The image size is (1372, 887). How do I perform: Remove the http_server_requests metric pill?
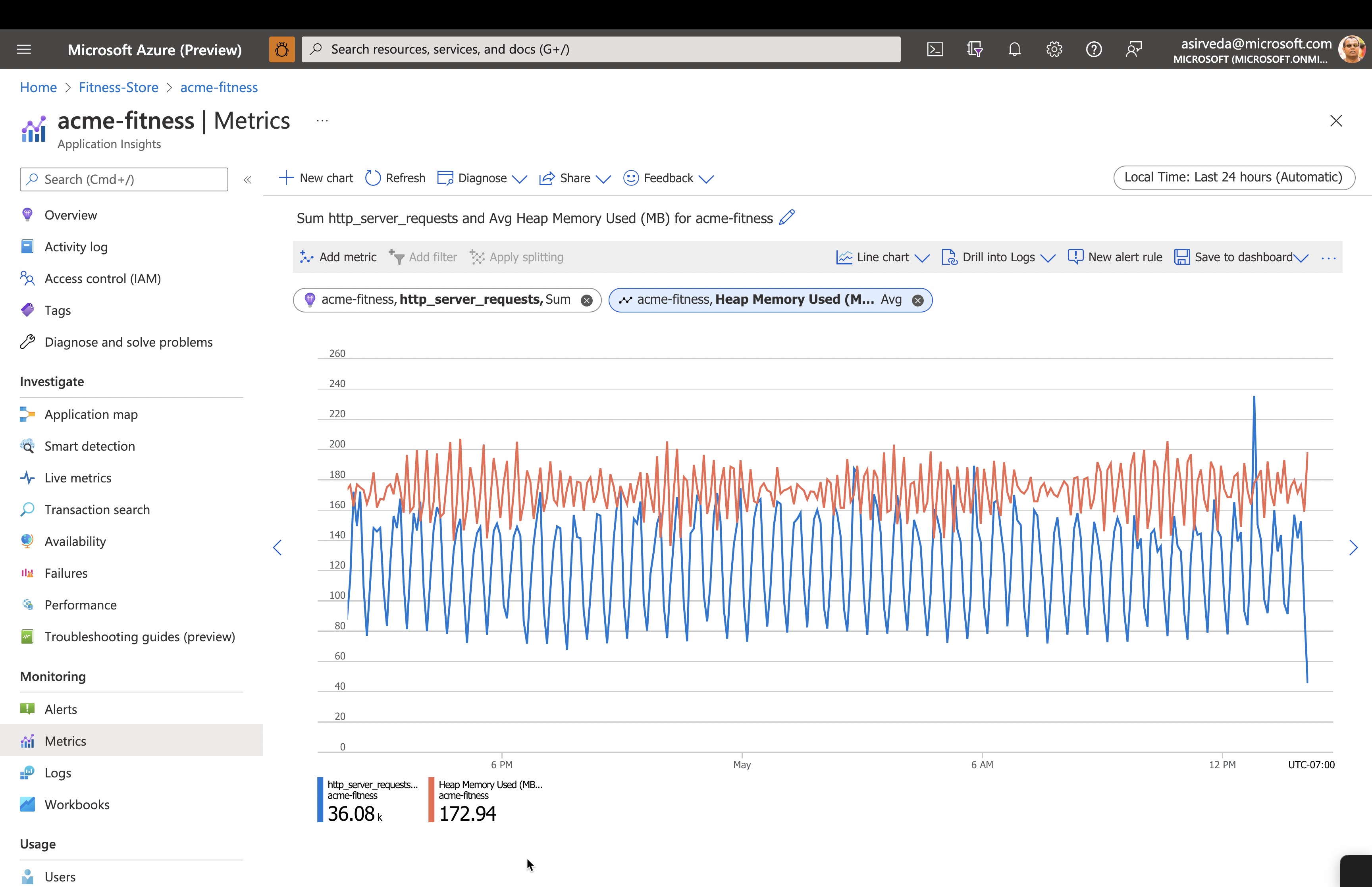pos(587,300)
